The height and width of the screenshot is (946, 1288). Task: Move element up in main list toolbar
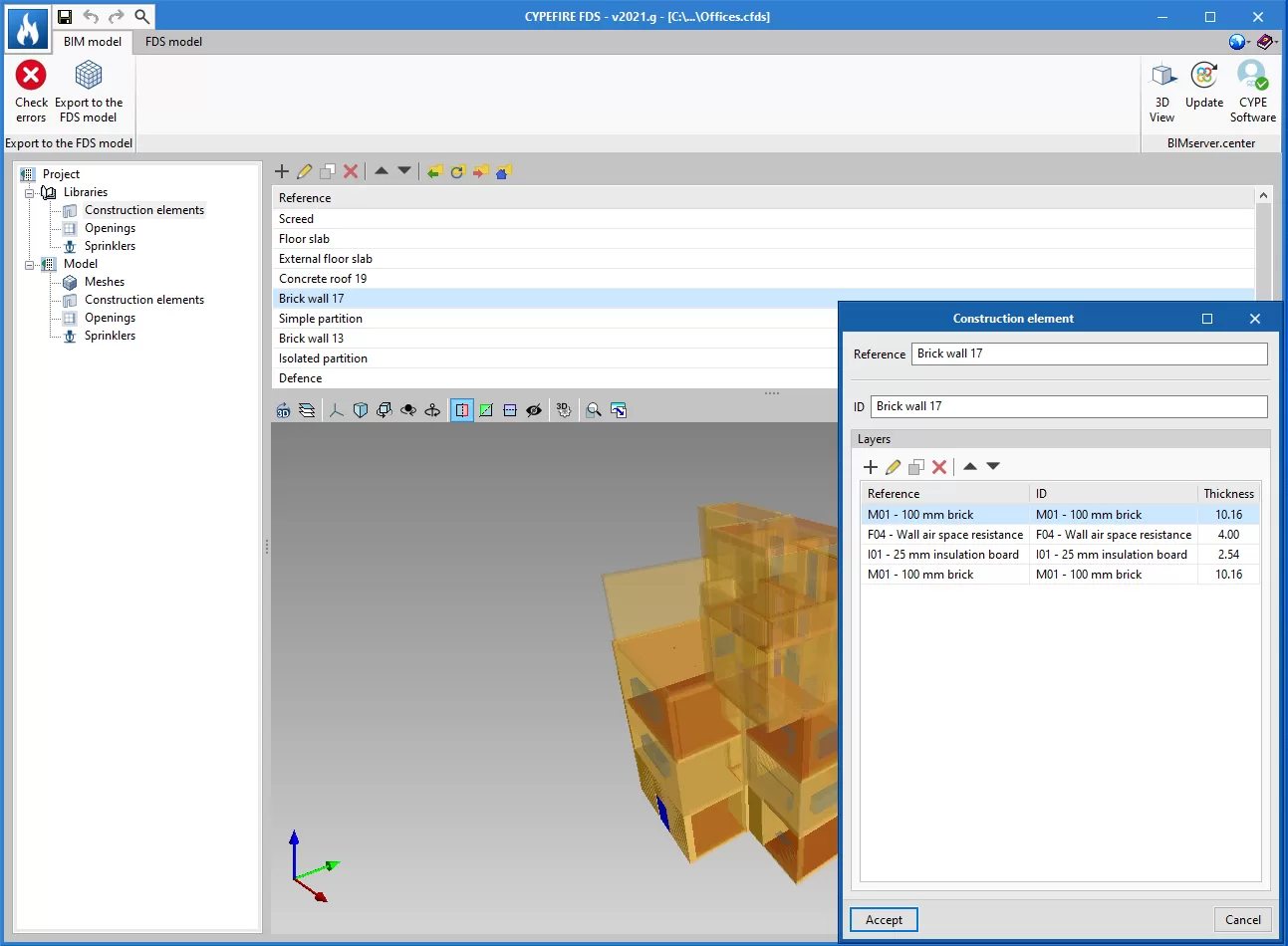click(382, 170)
